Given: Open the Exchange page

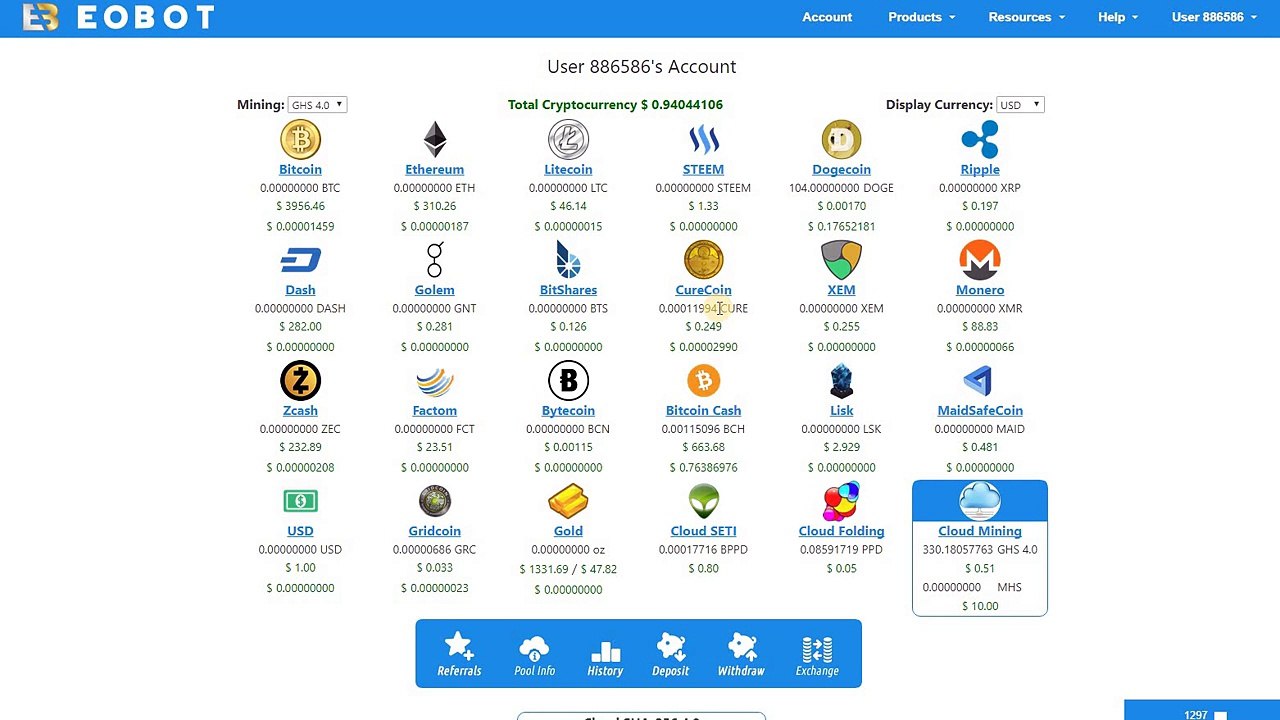Looking at the screenshot, I should pos(817,654).
